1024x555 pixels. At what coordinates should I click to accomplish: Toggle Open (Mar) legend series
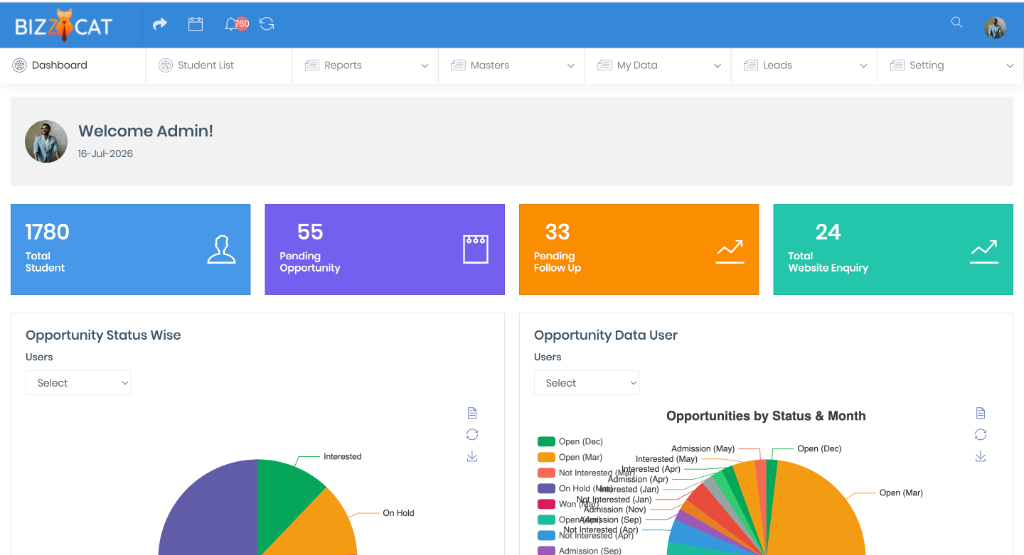pos(570,457)
